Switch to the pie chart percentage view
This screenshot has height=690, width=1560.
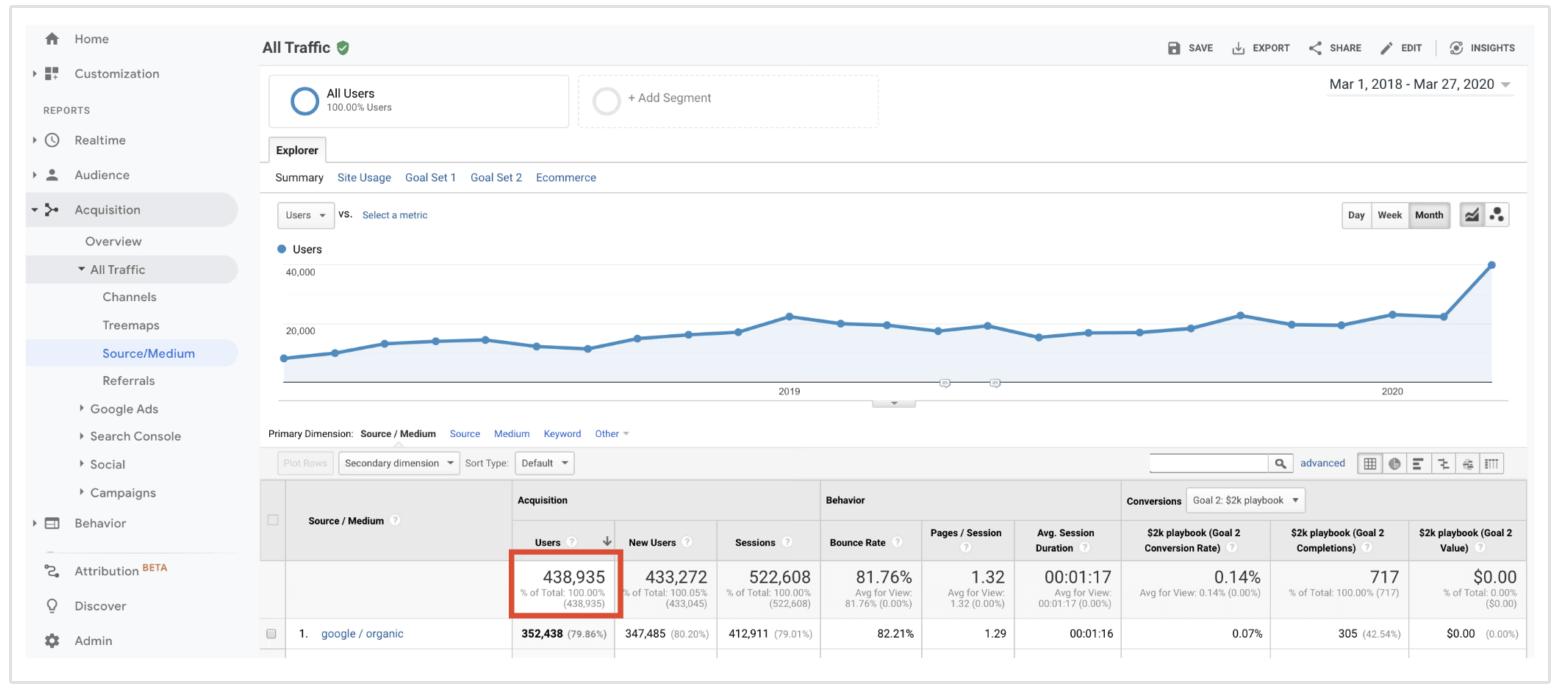coord(1394,464)
